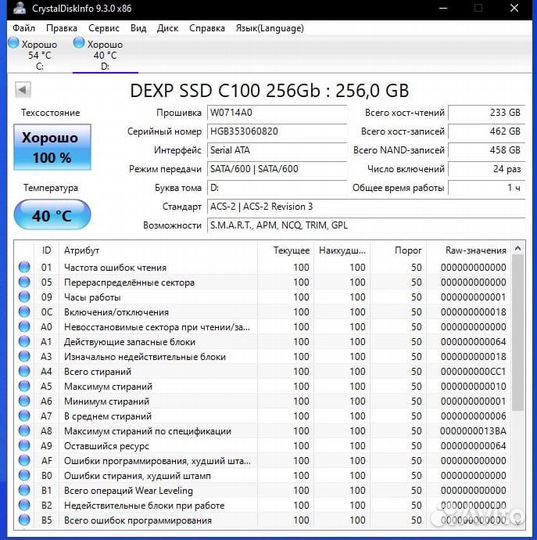The image size is (537, 540).
Task: Click the Прошивка field W0714A0
Action: (277, 113)
